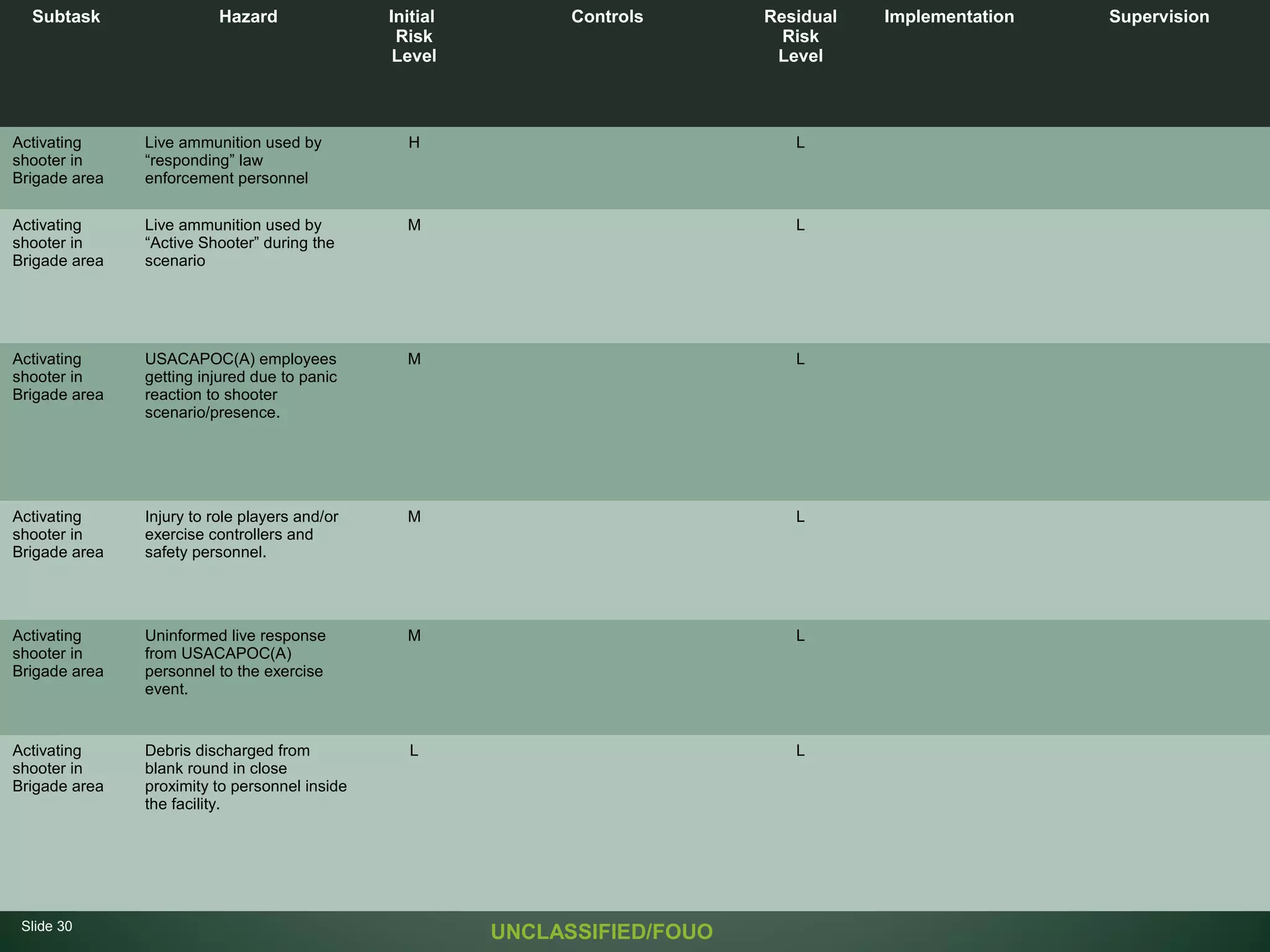Click the Controls column header
The width and height of the screenshot is (1270, 952).
607,17
